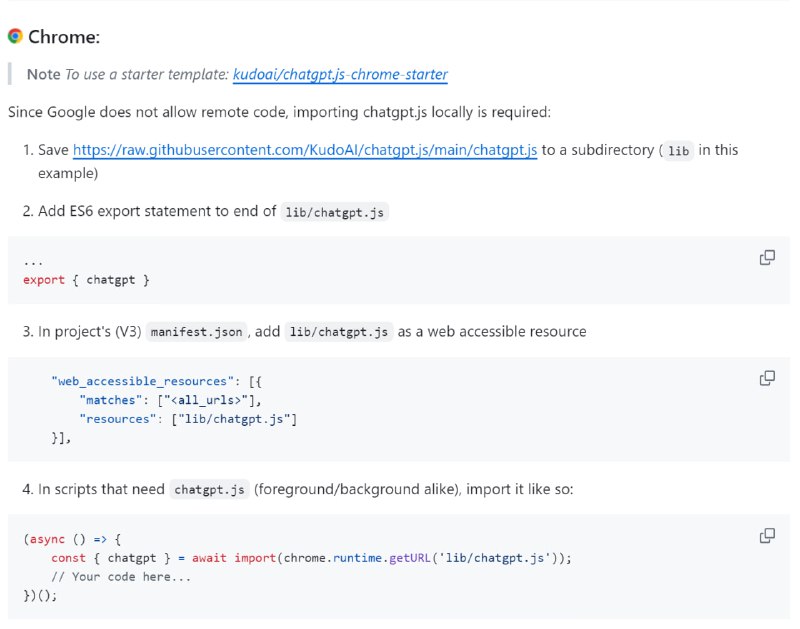This screenshot has width=800, height=629.
Task: Copy the async import code snippet
Action: click(767, 536)
